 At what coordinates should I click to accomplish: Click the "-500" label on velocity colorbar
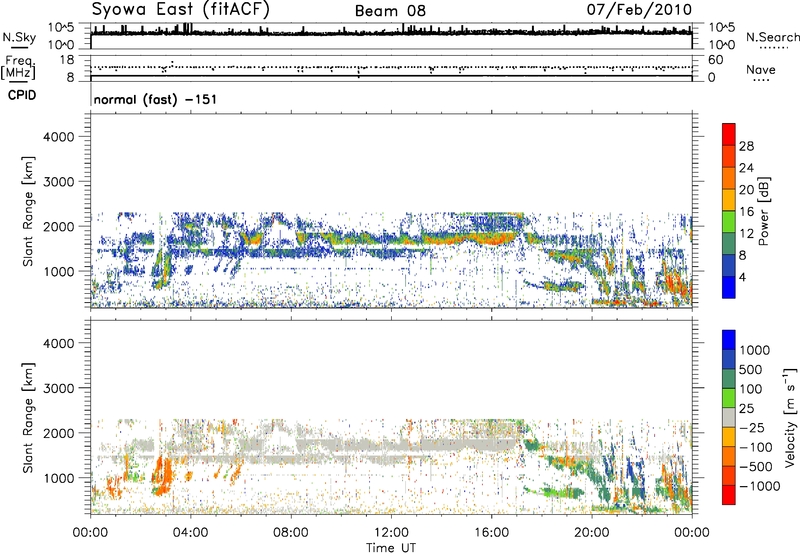click(x=756, y=467)
